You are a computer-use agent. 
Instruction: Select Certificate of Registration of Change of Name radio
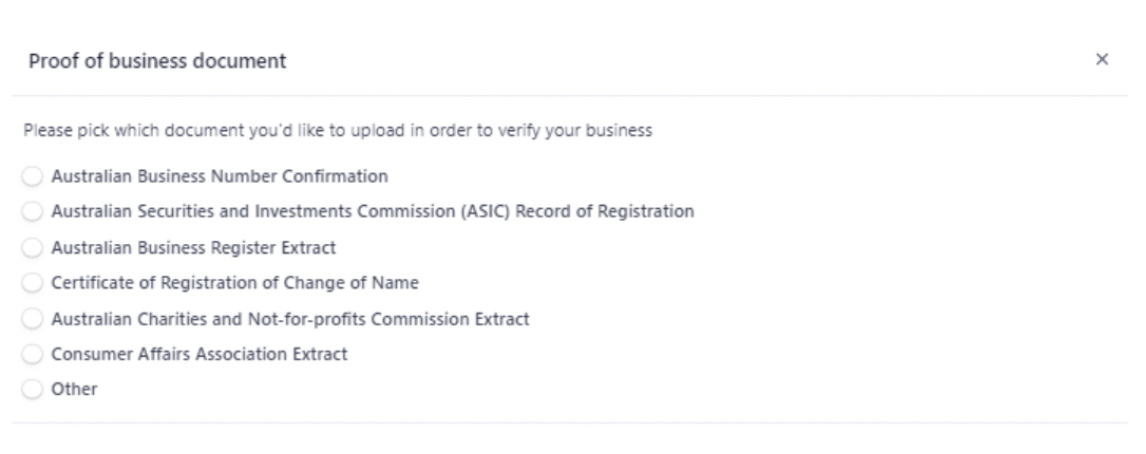32,283
